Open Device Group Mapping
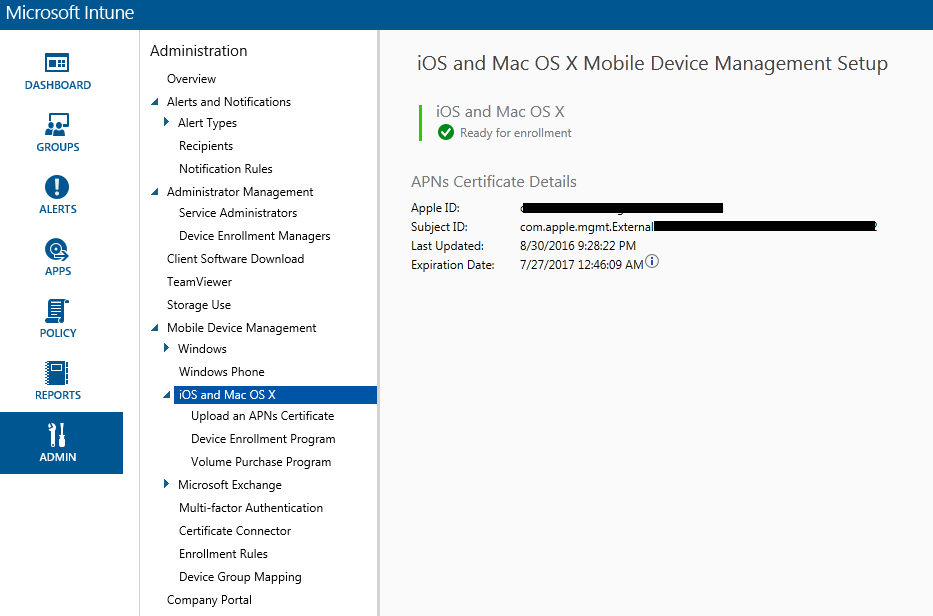This screenshot has height=616, width=933. coord(240,577)
